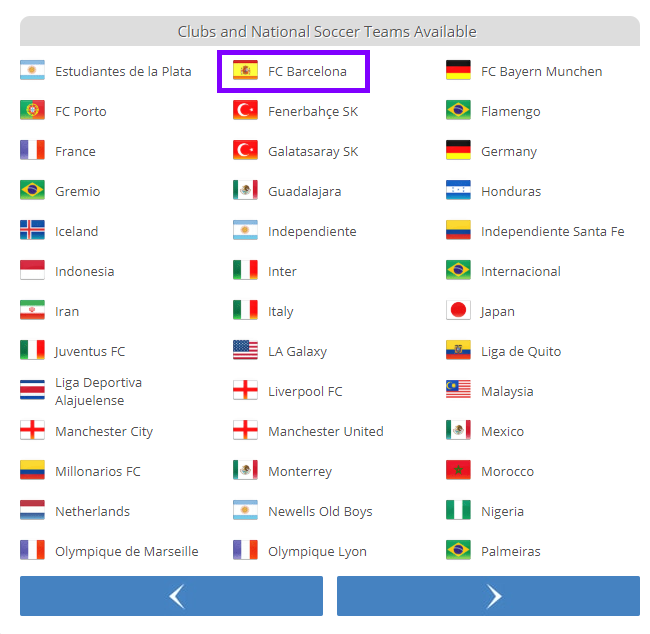
Task: Open Germany national team
Action: pyautogui.click(x=509, y=151)
